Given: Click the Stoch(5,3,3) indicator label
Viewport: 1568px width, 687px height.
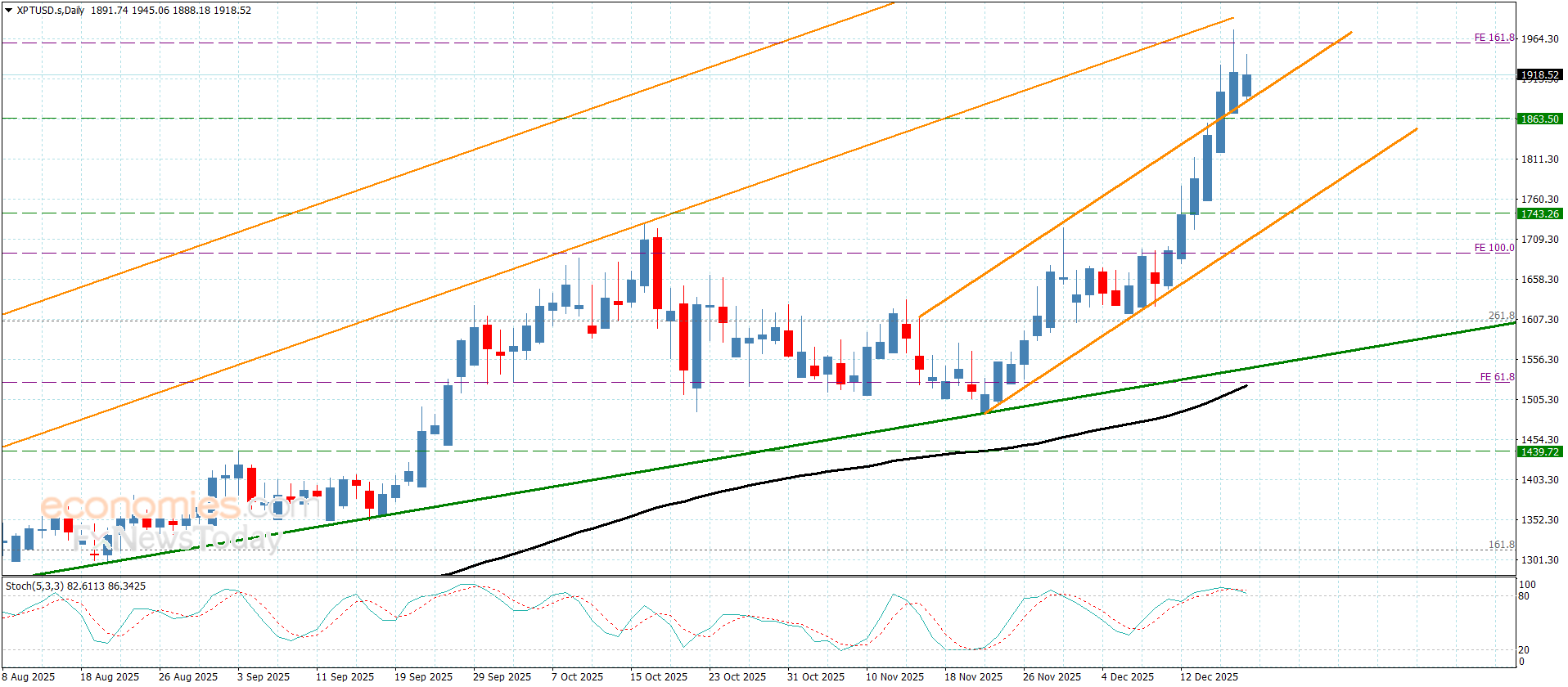Looking at the screenshot, I should point(34,586).
